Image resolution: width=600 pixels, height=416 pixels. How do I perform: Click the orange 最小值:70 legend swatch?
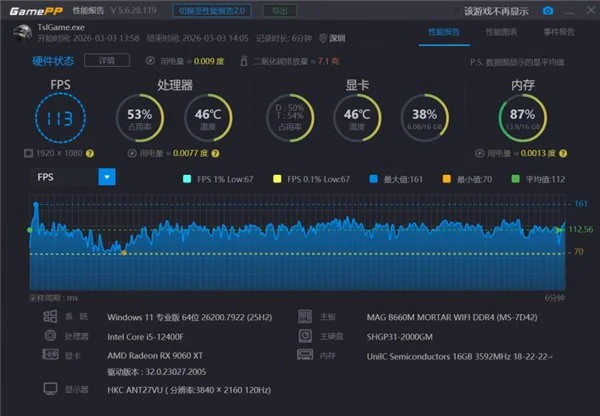pos(447,179)
